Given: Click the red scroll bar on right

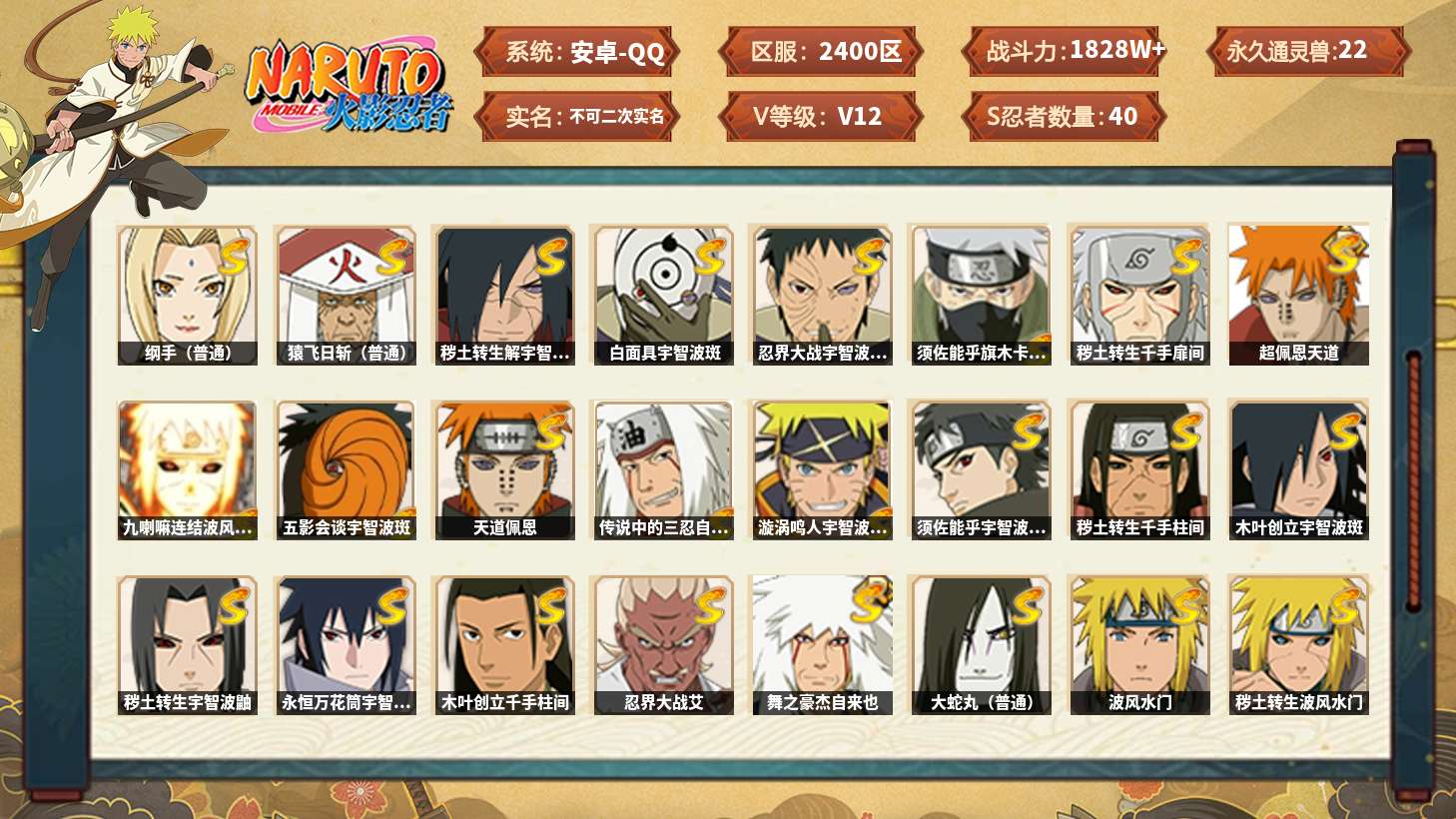Looking at the screenshot, I should (1413, 479).
